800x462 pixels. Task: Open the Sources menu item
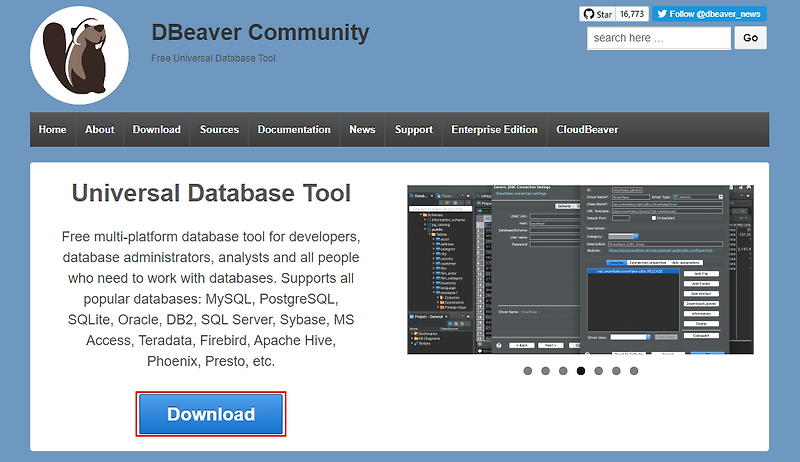click(219, 130)
